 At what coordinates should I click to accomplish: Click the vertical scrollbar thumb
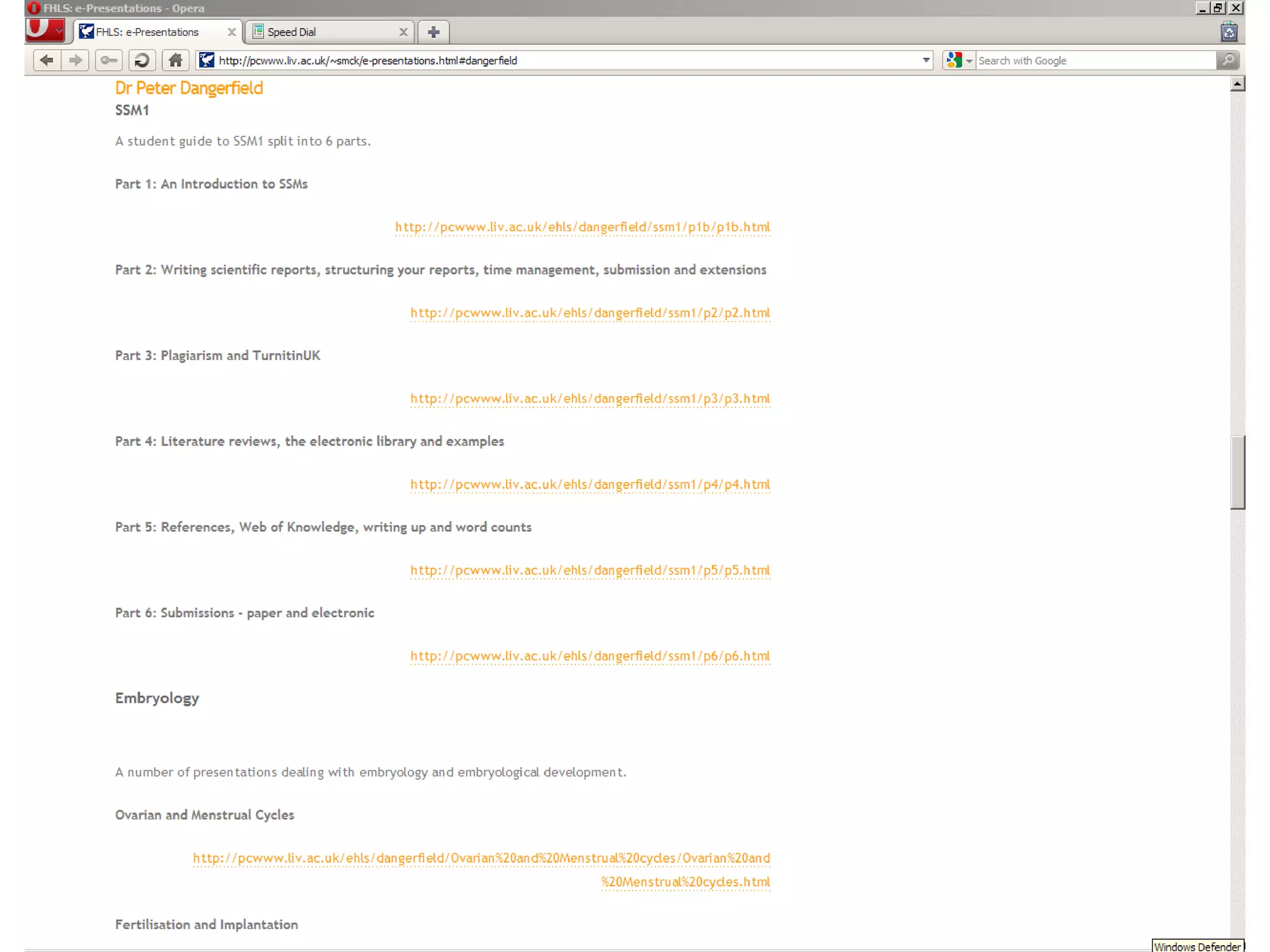click(x=1237, y=472)
